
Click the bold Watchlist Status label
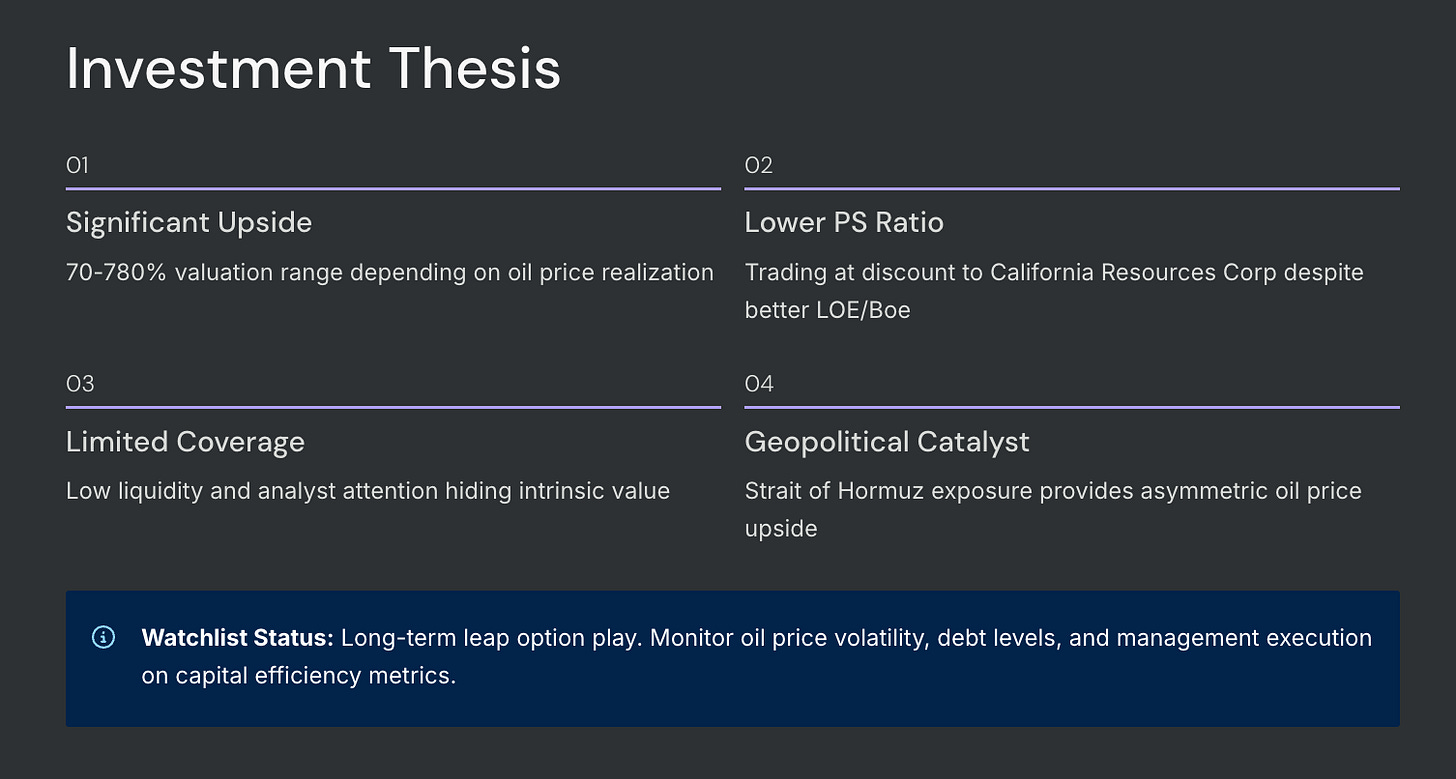click(x=237, y=638)
